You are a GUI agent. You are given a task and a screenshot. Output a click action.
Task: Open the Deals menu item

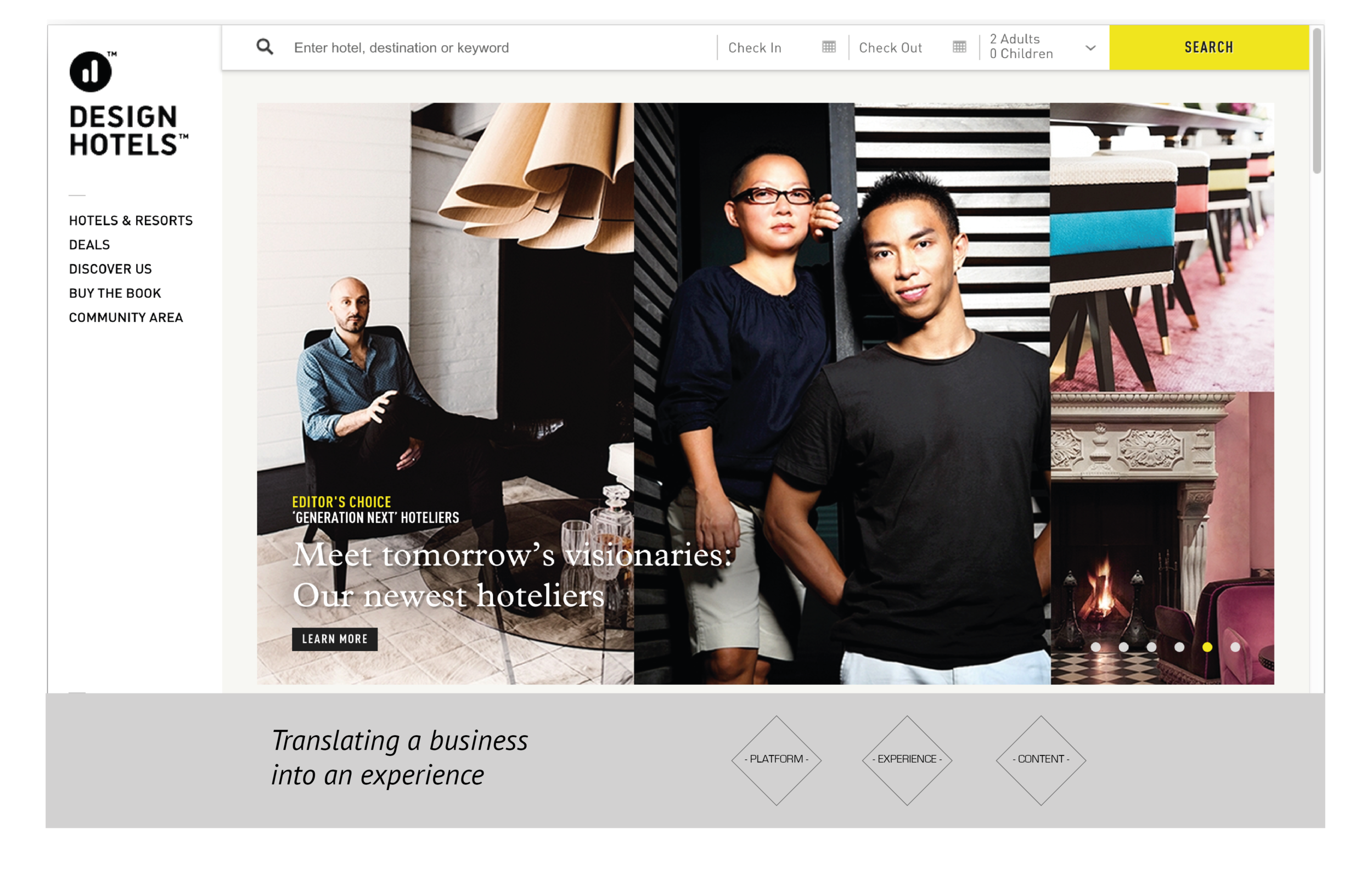[x=89, y=245]
